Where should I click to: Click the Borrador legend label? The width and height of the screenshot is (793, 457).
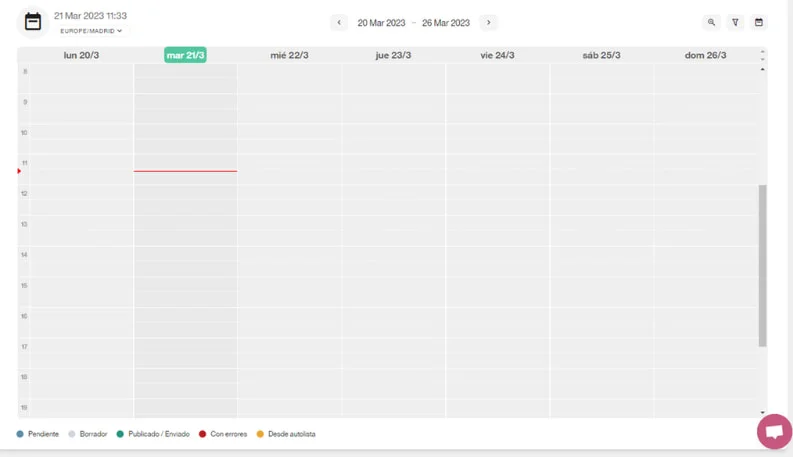94,434
